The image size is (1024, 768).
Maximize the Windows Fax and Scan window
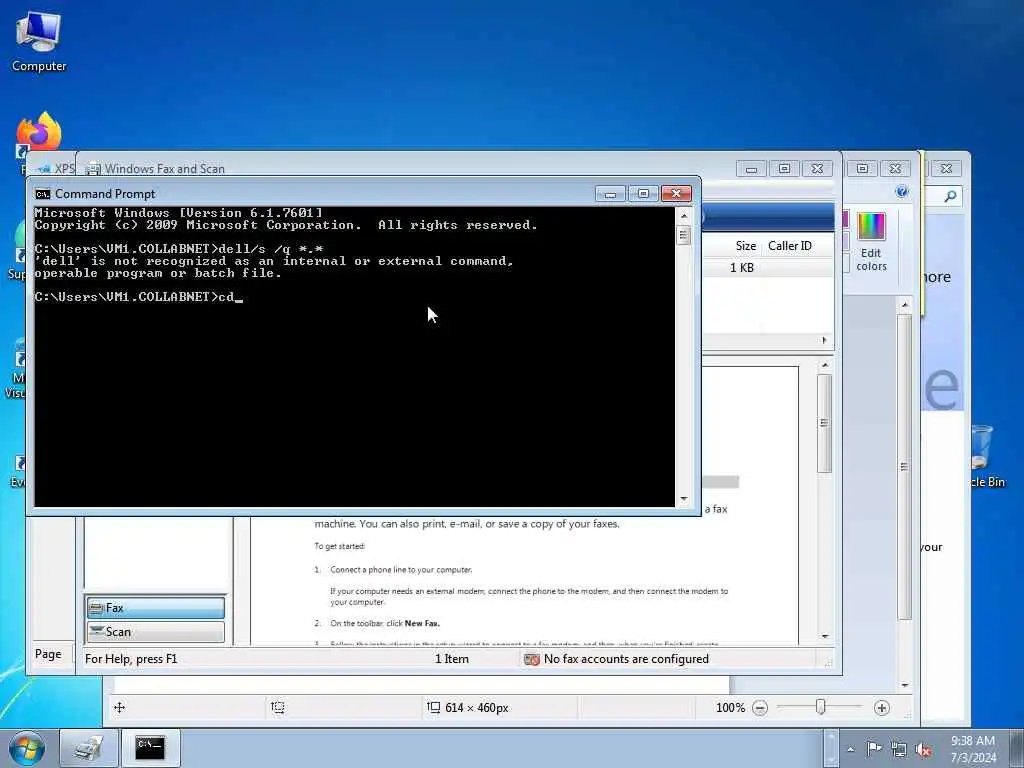784,168
